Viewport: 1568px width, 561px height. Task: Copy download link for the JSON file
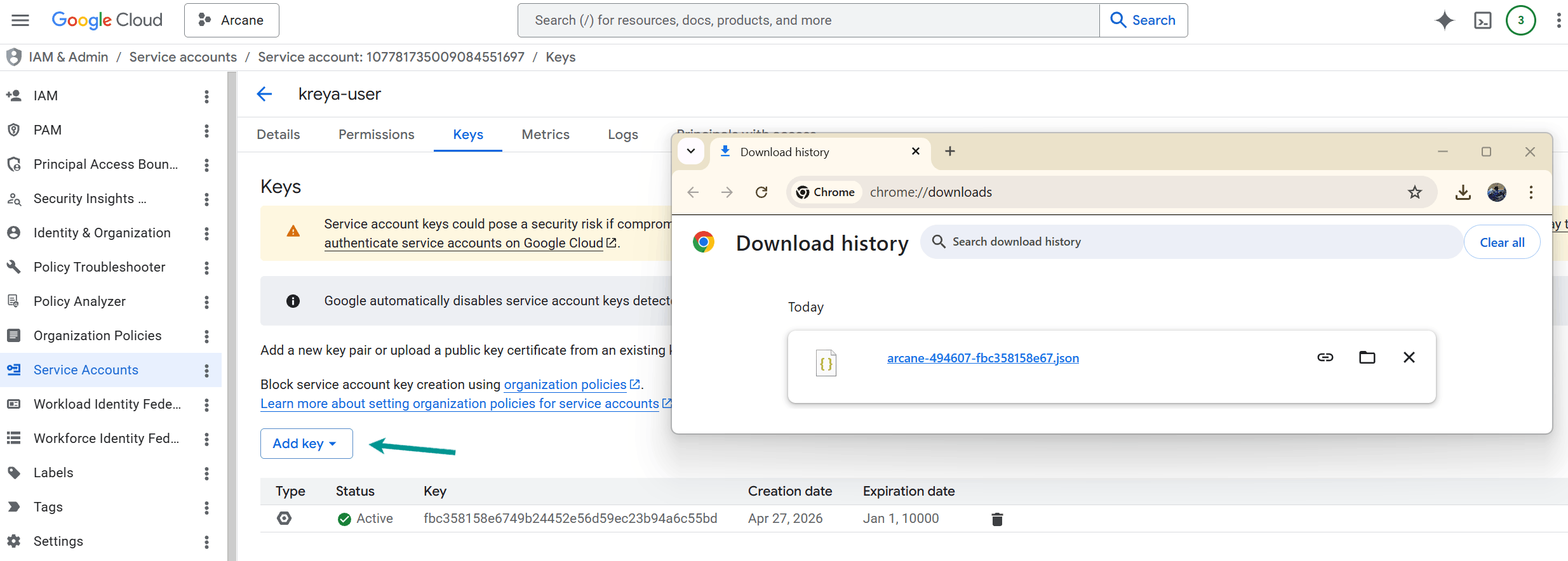coord(1325,358)
